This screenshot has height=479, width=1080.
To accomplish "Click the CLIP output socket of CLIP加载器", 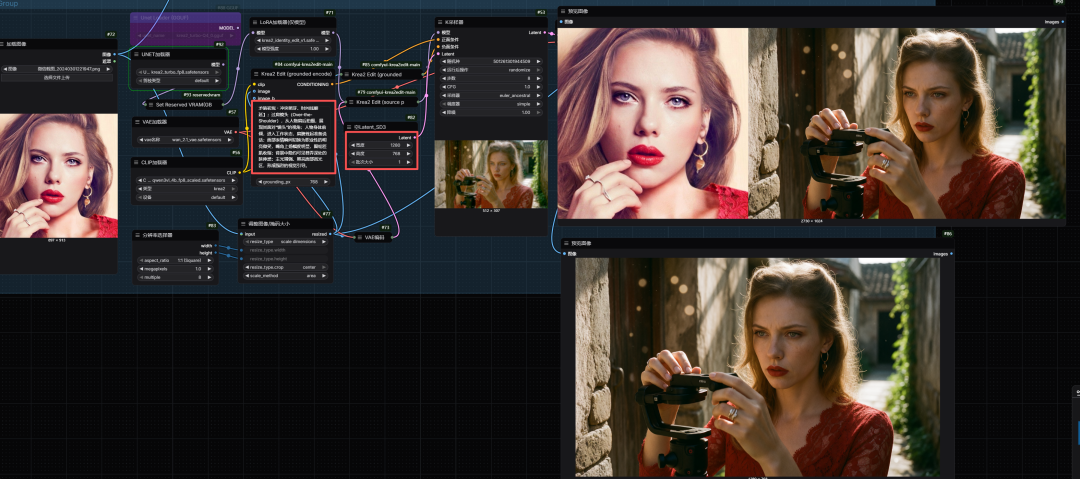I will [x=240, y=172].
